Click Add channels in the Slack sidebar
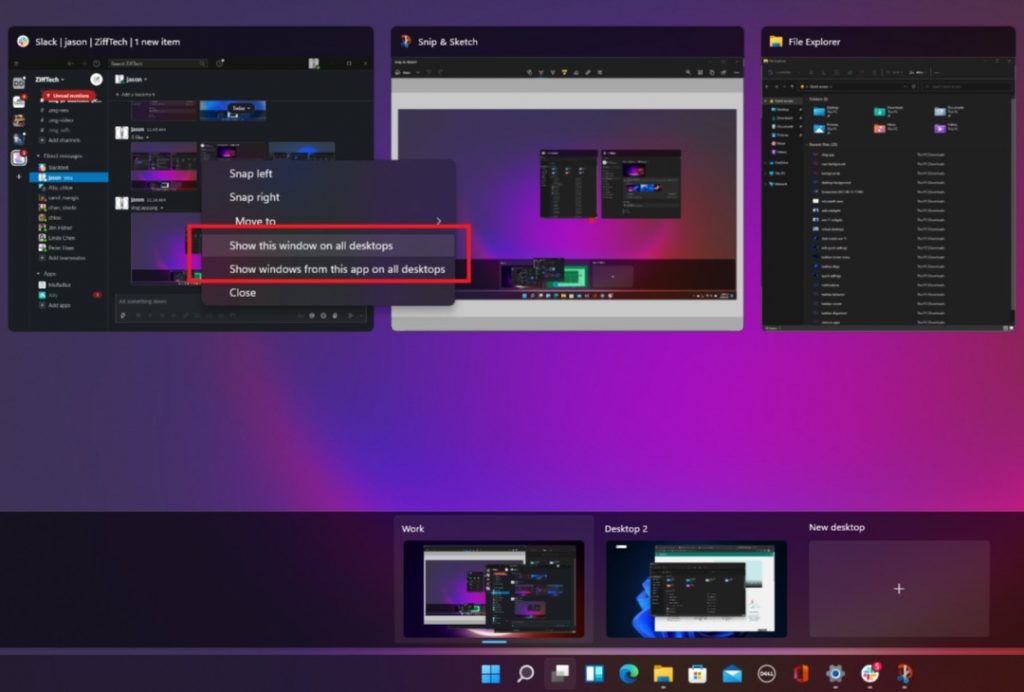 pos(60,140)
